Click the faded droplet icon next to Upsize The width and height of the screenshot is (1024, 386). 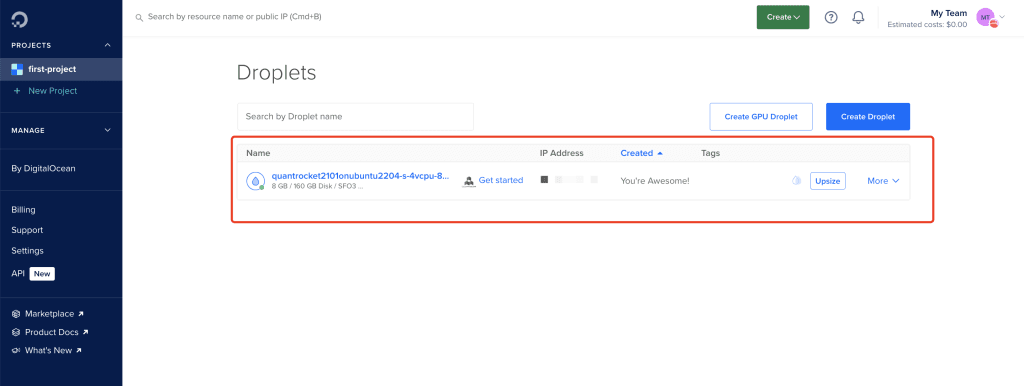[796, 181]
